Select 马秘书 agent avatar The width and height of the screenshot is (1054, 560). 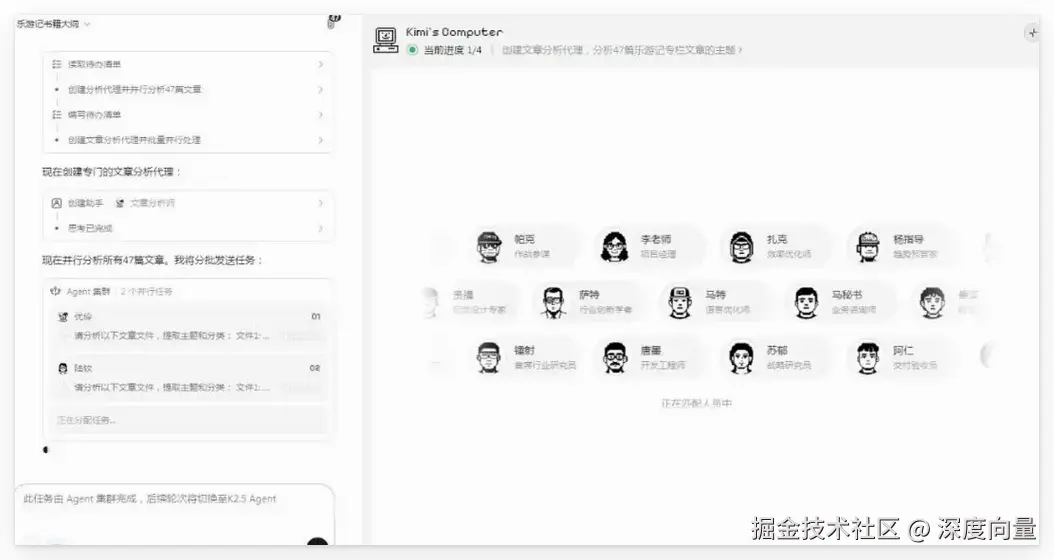click(806, 302)
